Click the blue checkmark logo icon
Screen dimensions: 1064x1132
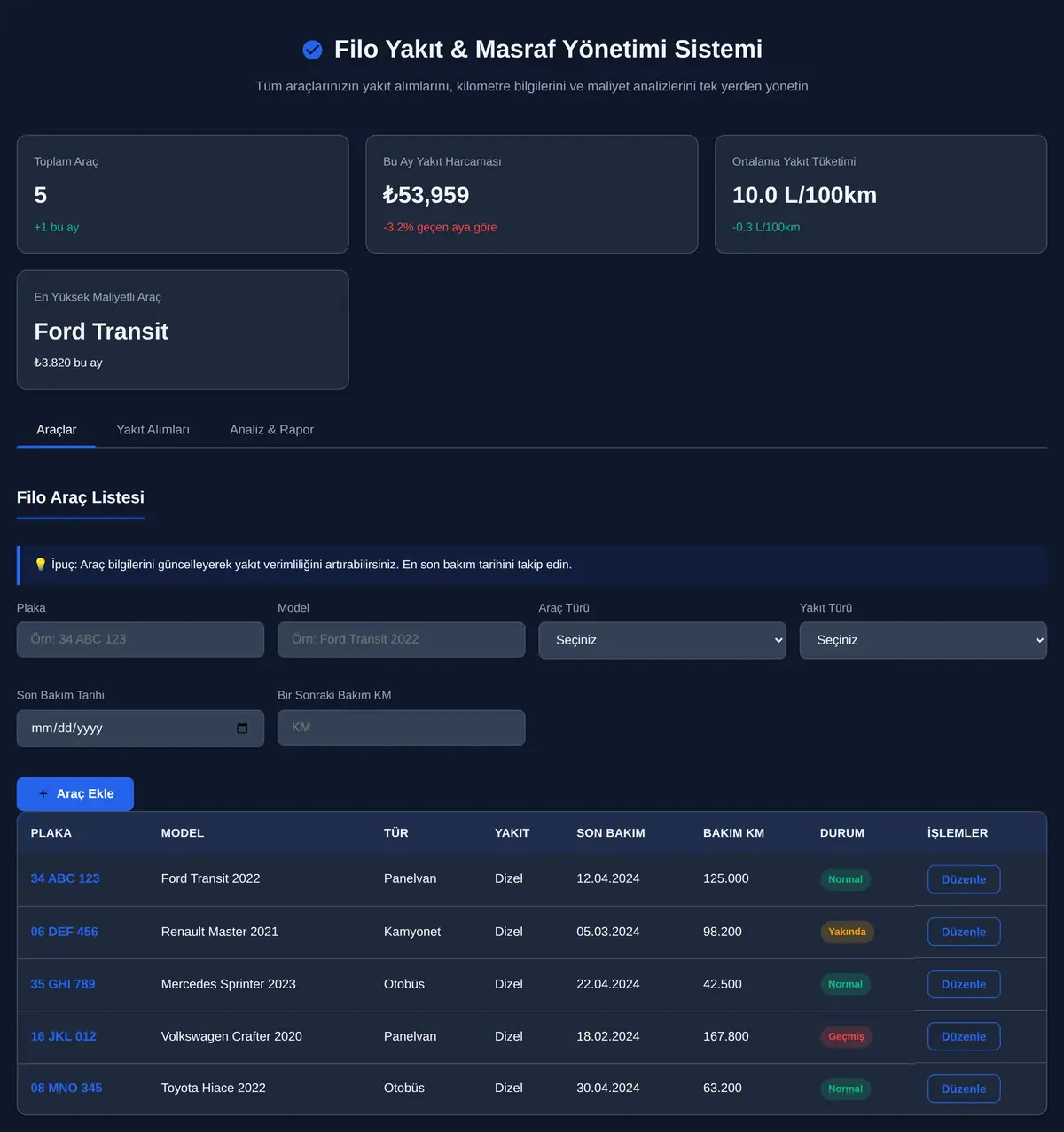(312, 50)
